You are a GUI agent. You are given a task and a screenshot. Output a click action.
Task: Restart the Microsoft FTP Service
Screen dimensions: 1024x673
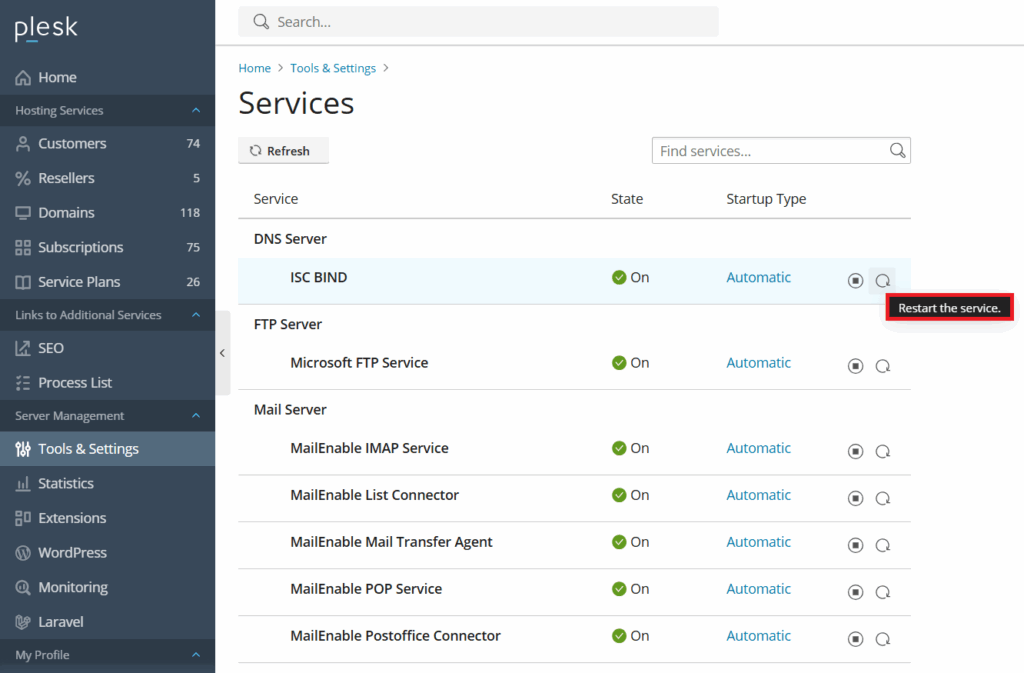pos(883,366)
